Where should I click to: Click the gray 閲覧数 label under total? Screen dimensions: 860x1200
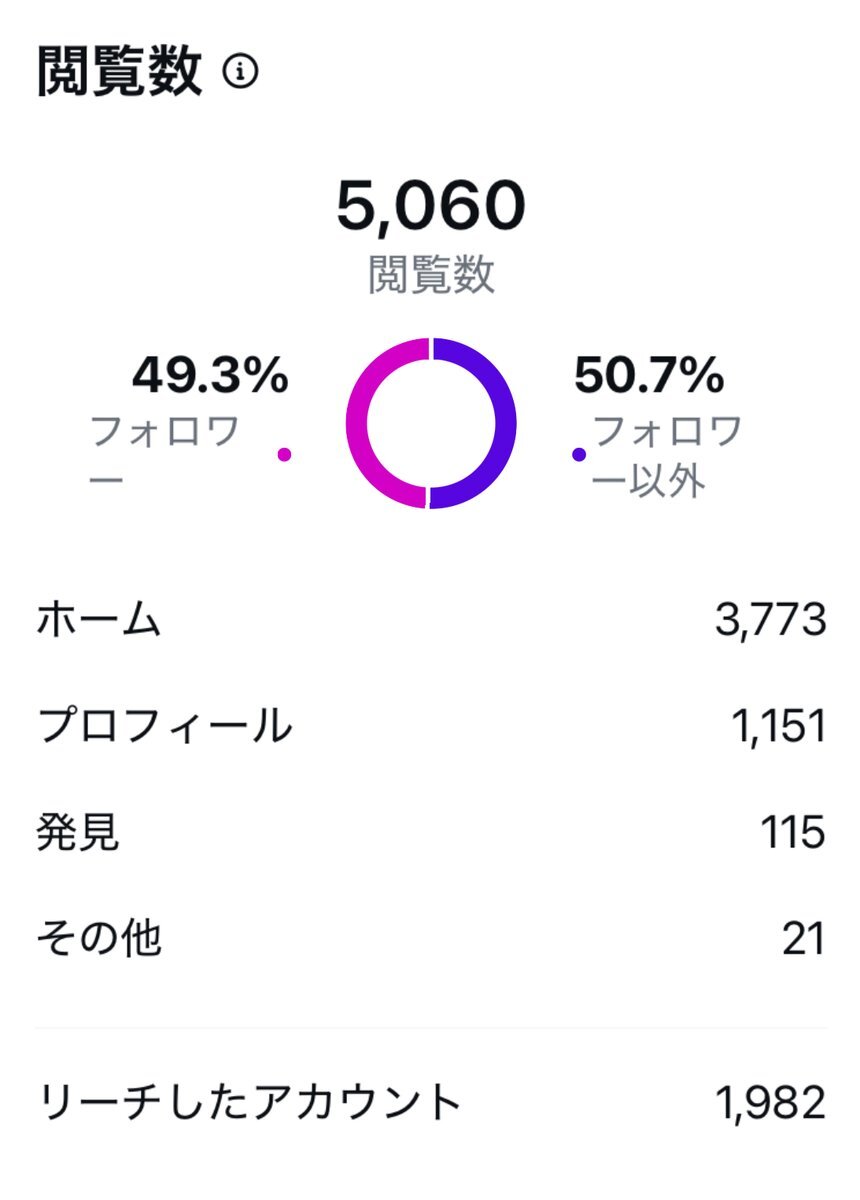[x=431, y=274]
